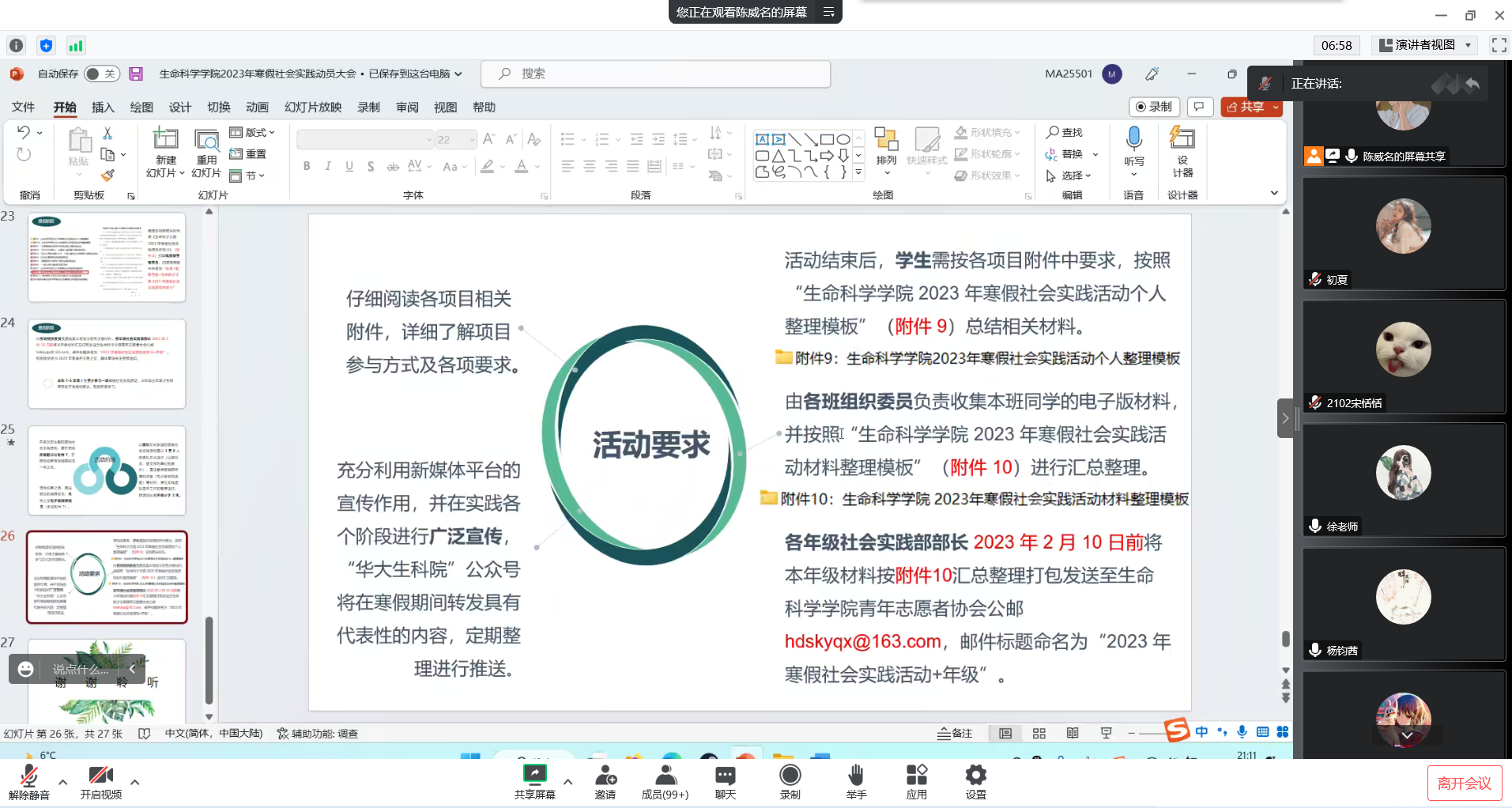Start meeting recording from bottom toolbar

(790, 781)
